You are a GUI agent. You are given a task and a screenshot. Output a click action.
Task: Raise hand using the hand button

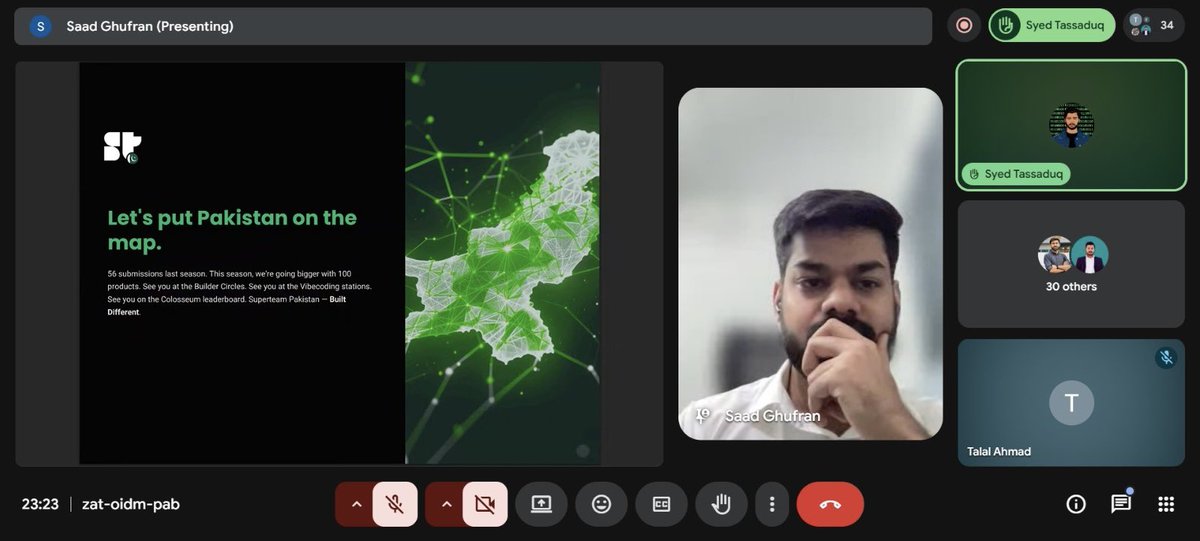[x=721, y=504]
